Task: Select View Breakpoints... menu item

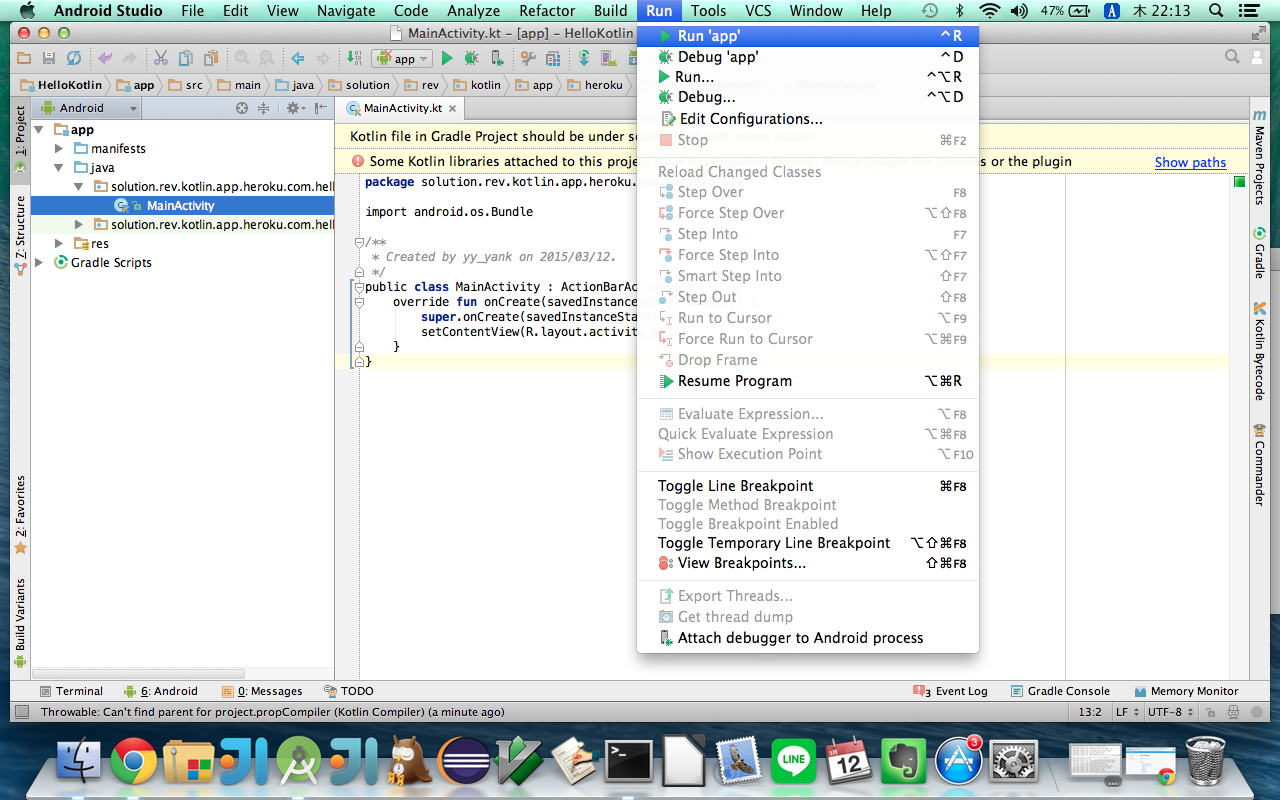Action: pyautogui.click(x=808, y=563)
